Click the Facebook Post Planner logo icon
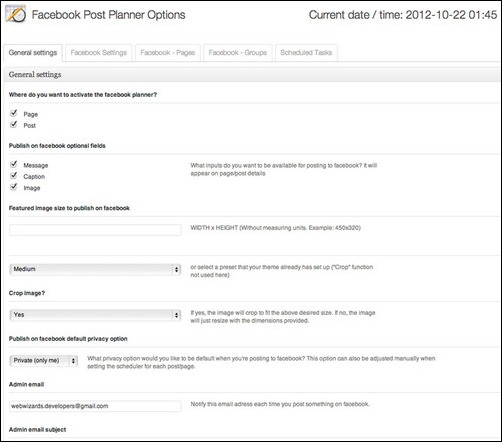The image size is (502, 442). (16, 14)
